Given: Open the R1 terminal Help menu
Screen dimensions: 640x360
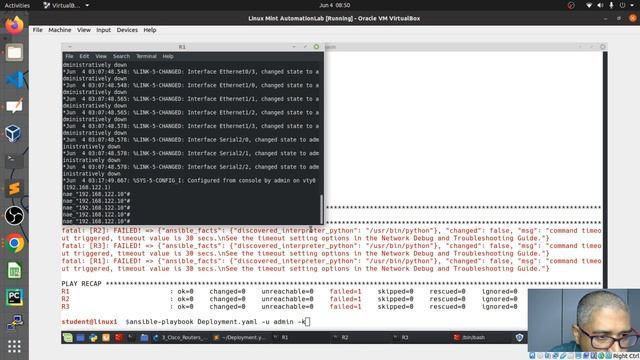Looking at the screenshot, I should coord(168,56).
